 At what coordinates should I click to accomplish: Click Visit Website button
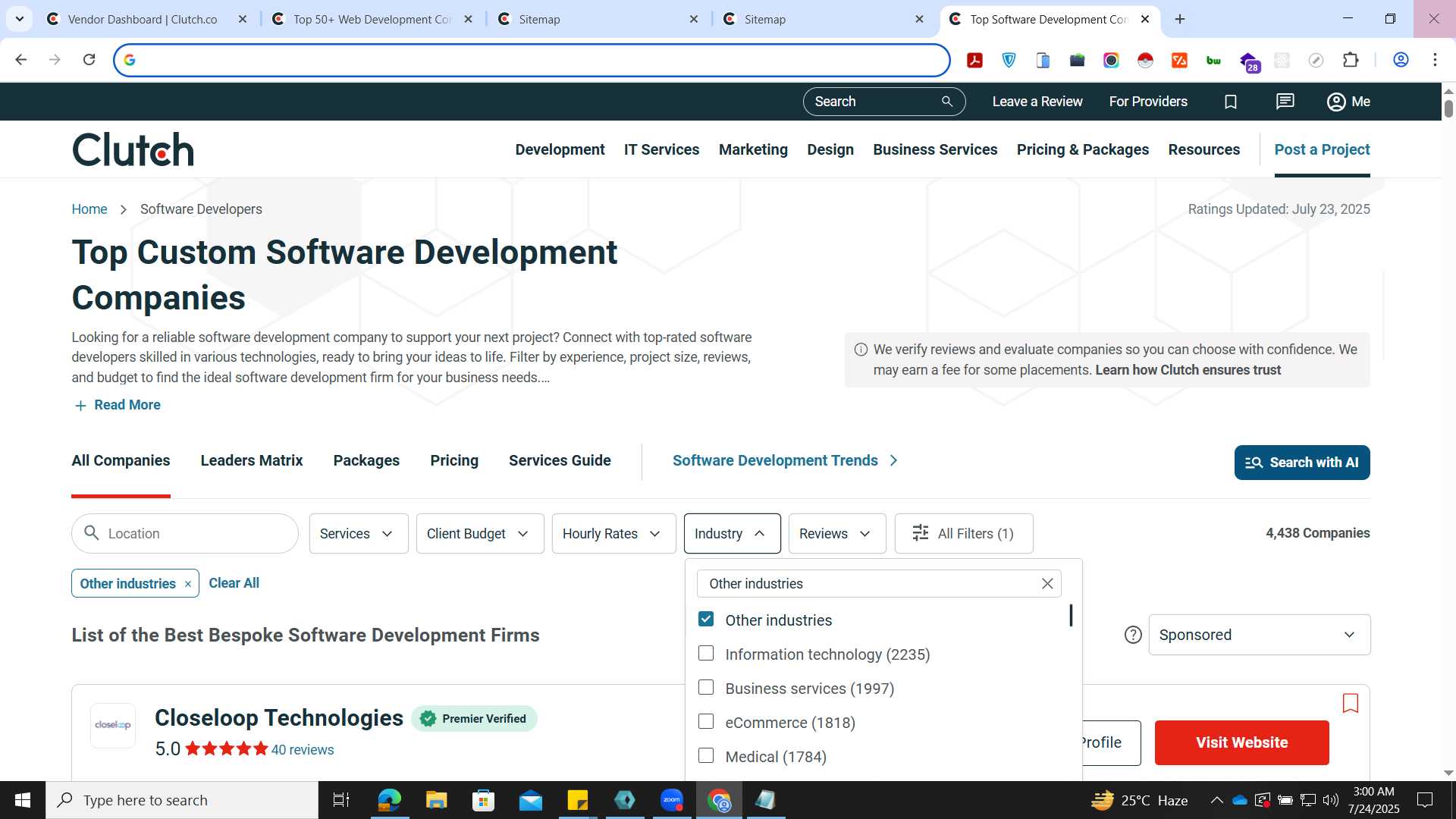click(x=1241, y=742)
